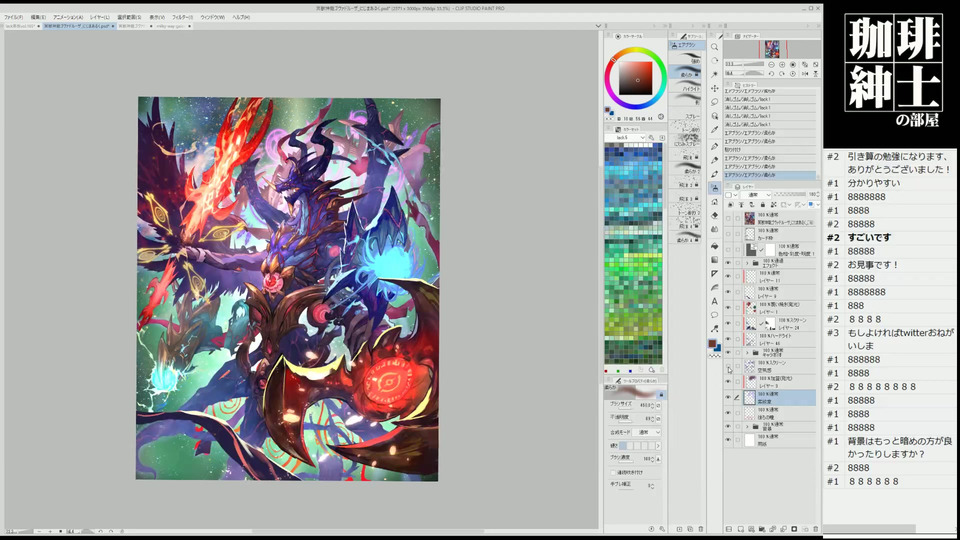Open the レイヤー menu in menu bar
960x540 pixels.
(x=100, y=17)
